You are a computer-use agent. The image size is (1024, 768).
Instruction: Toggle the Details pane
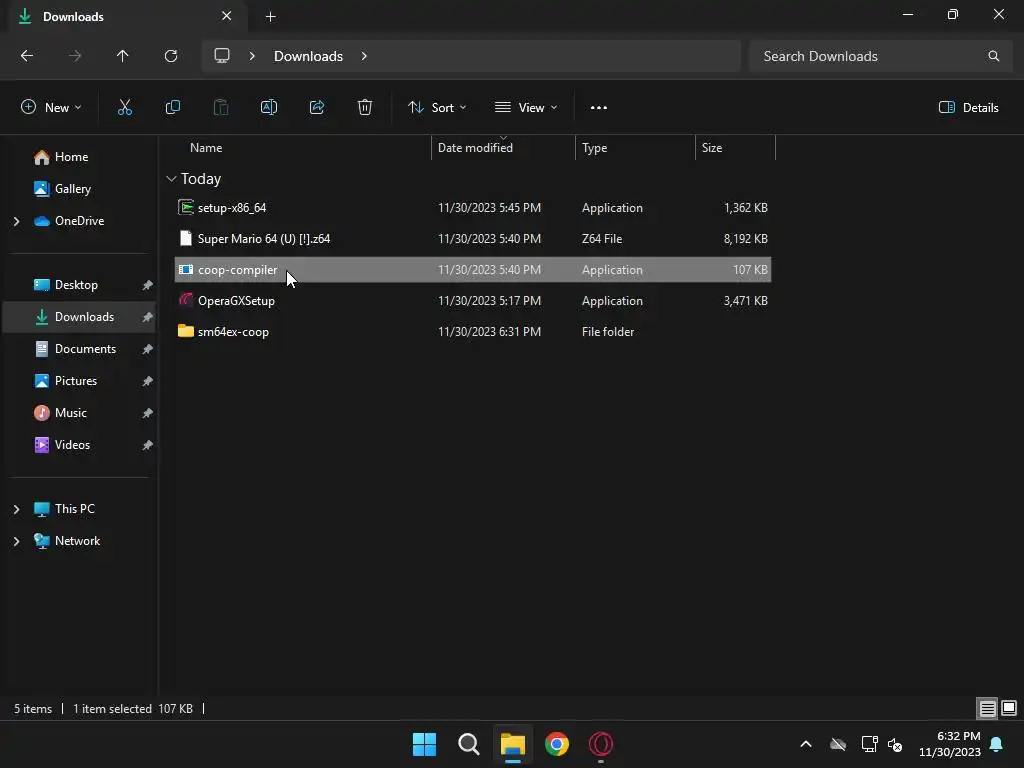tap(968, 108)
